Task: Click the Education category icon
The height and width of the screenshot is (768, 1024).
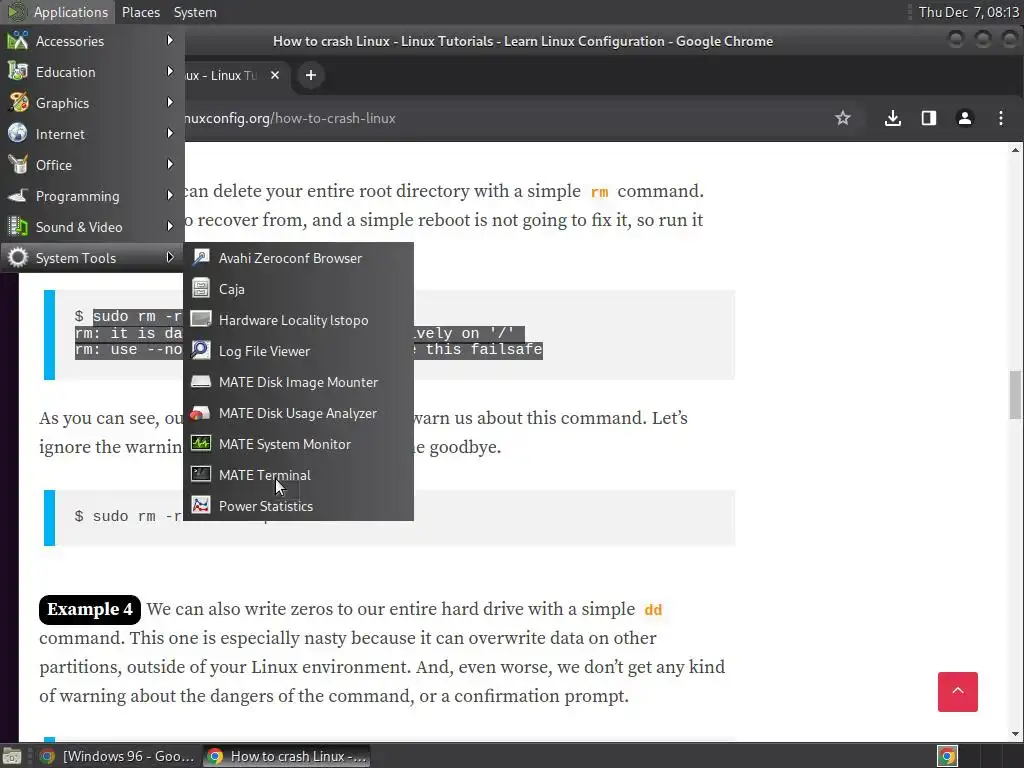Action: coord(18,72)
